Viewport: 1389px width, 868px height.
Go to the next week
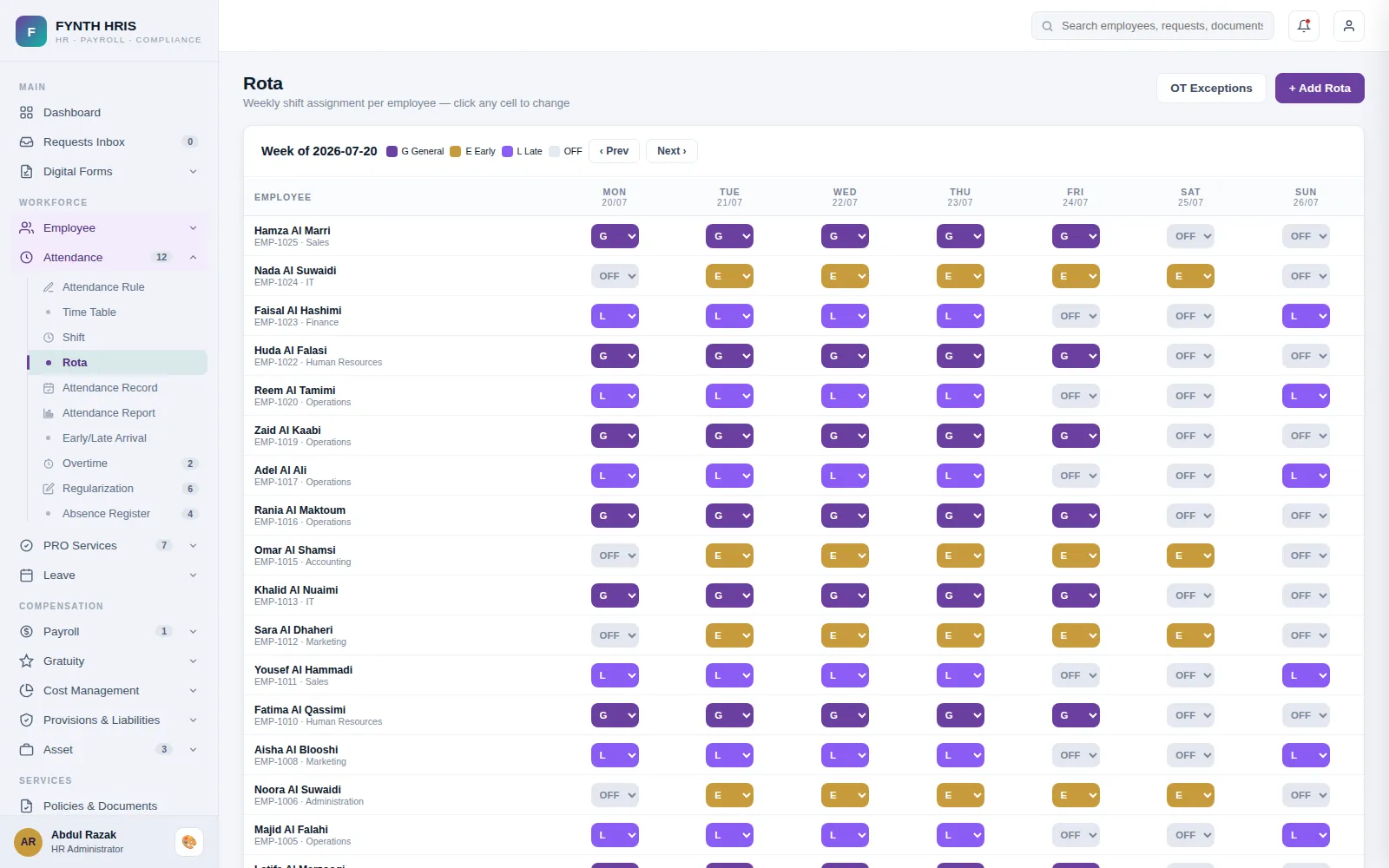point(672,151)
